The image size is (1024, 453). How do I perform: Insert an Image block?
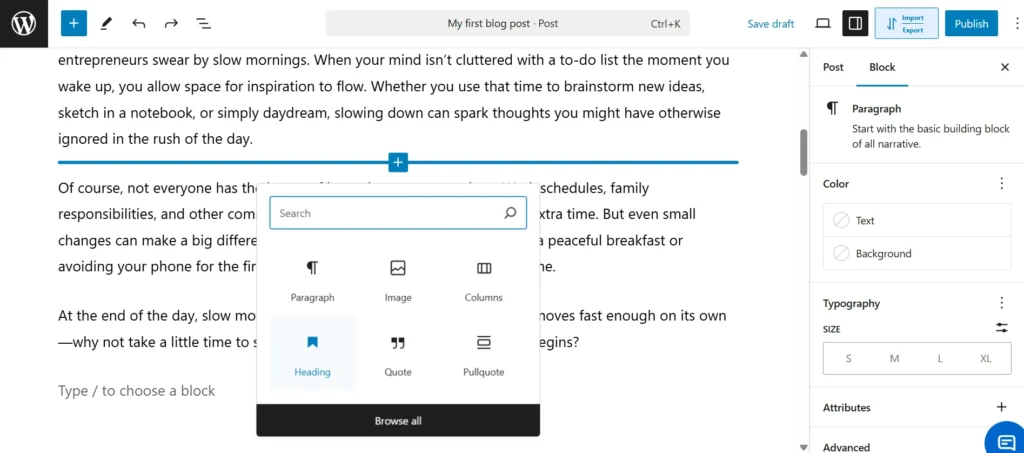click(x=398, y=280)
